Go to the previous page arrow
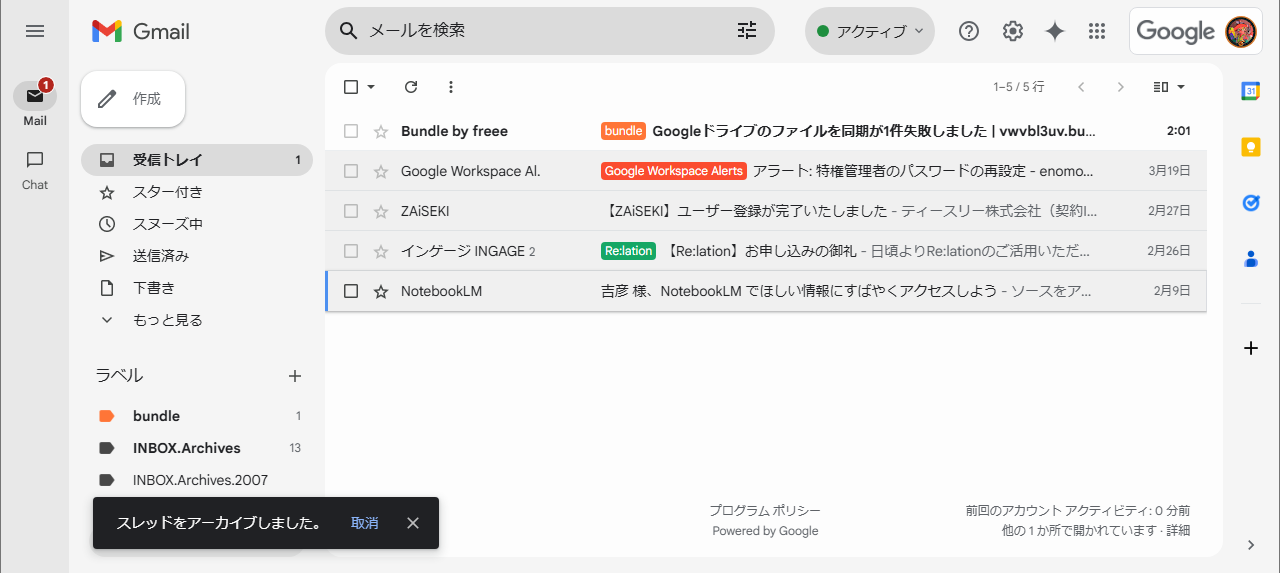Screen dimensions: 1280x573 point(1081,87)
